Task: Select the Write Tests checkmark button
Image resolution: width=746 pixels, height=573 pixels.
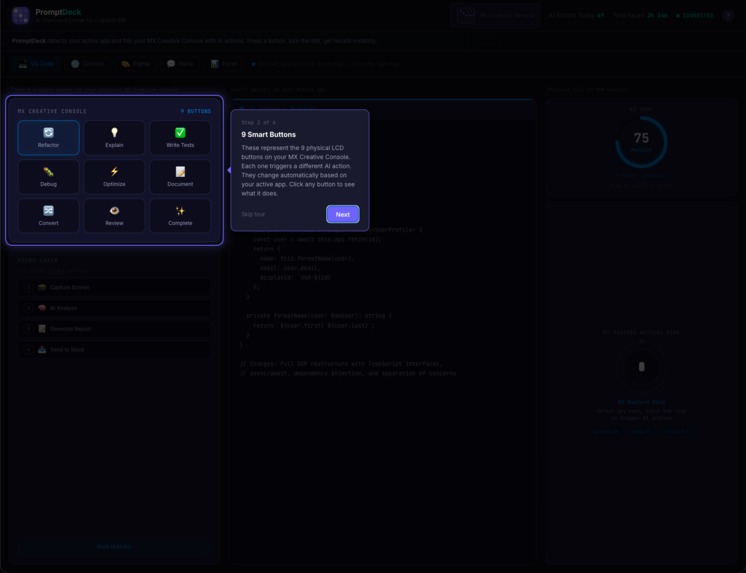Action: point(180,138)
